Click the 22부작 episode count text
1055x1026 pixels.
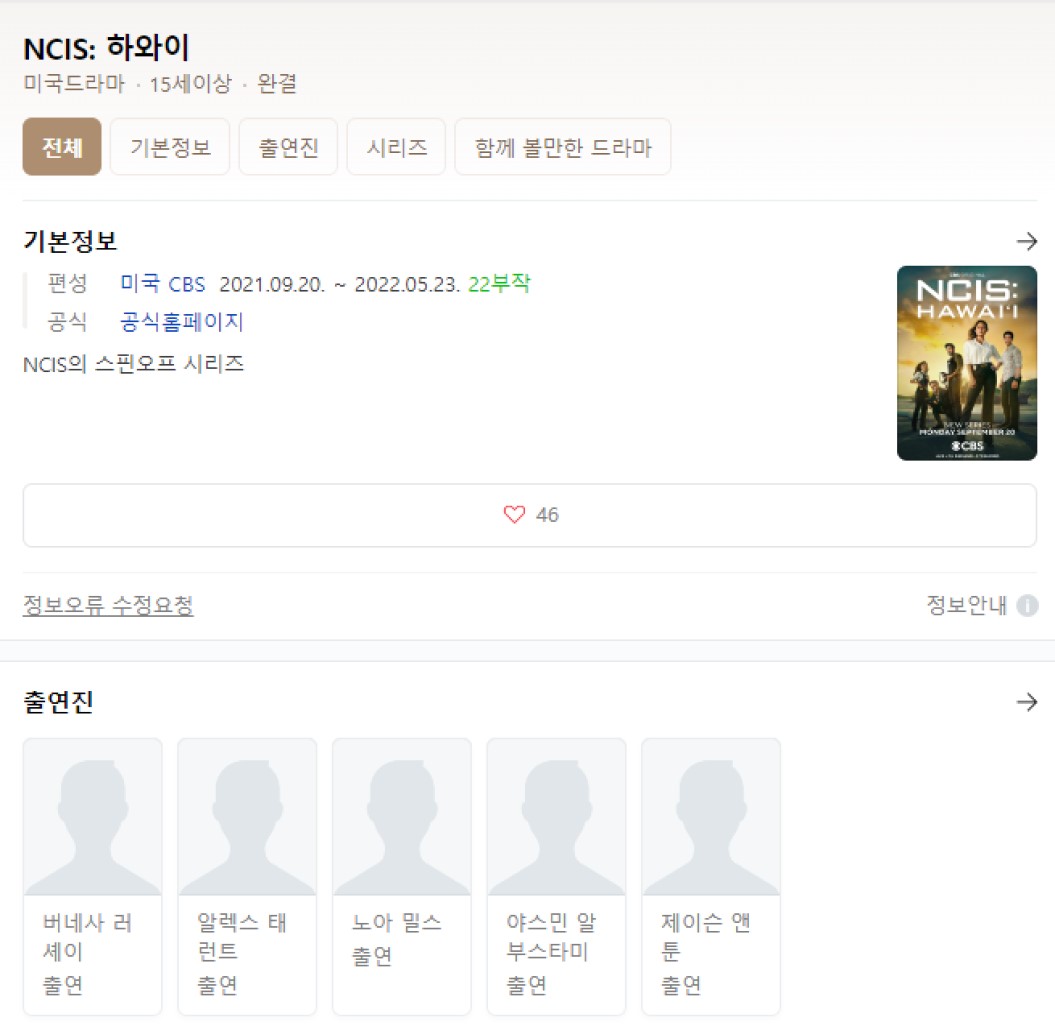pyautogui.click(x=499, y=284)
